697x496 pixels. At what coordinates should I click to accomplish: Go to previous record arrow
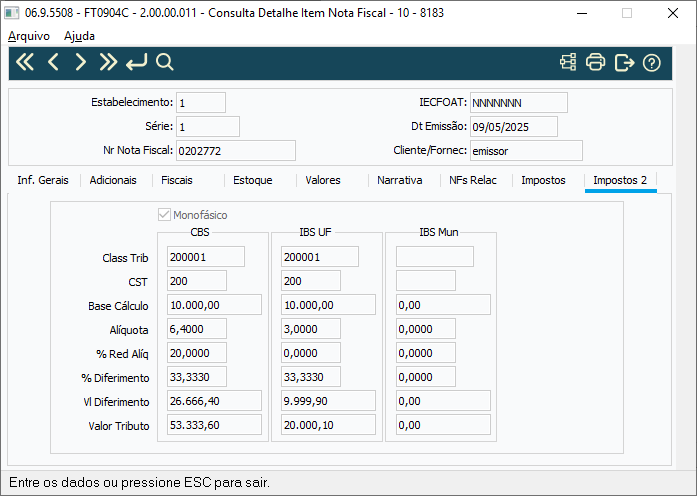pyautogui.click(x=53, y=62)
